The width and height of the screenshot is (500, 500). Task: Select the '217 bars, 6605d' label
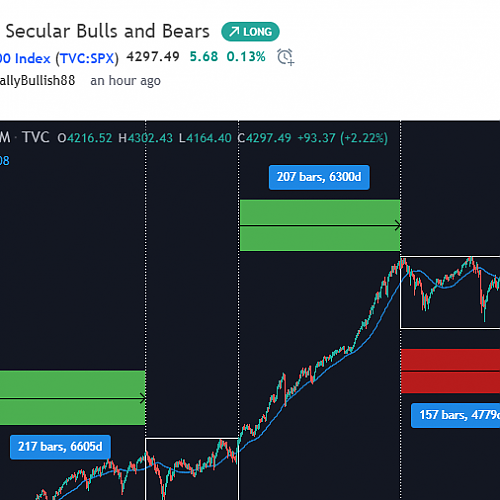coord(60,447)
